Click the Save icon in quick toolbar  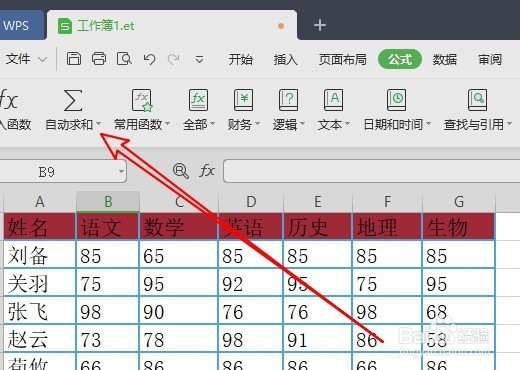point(74,59)
